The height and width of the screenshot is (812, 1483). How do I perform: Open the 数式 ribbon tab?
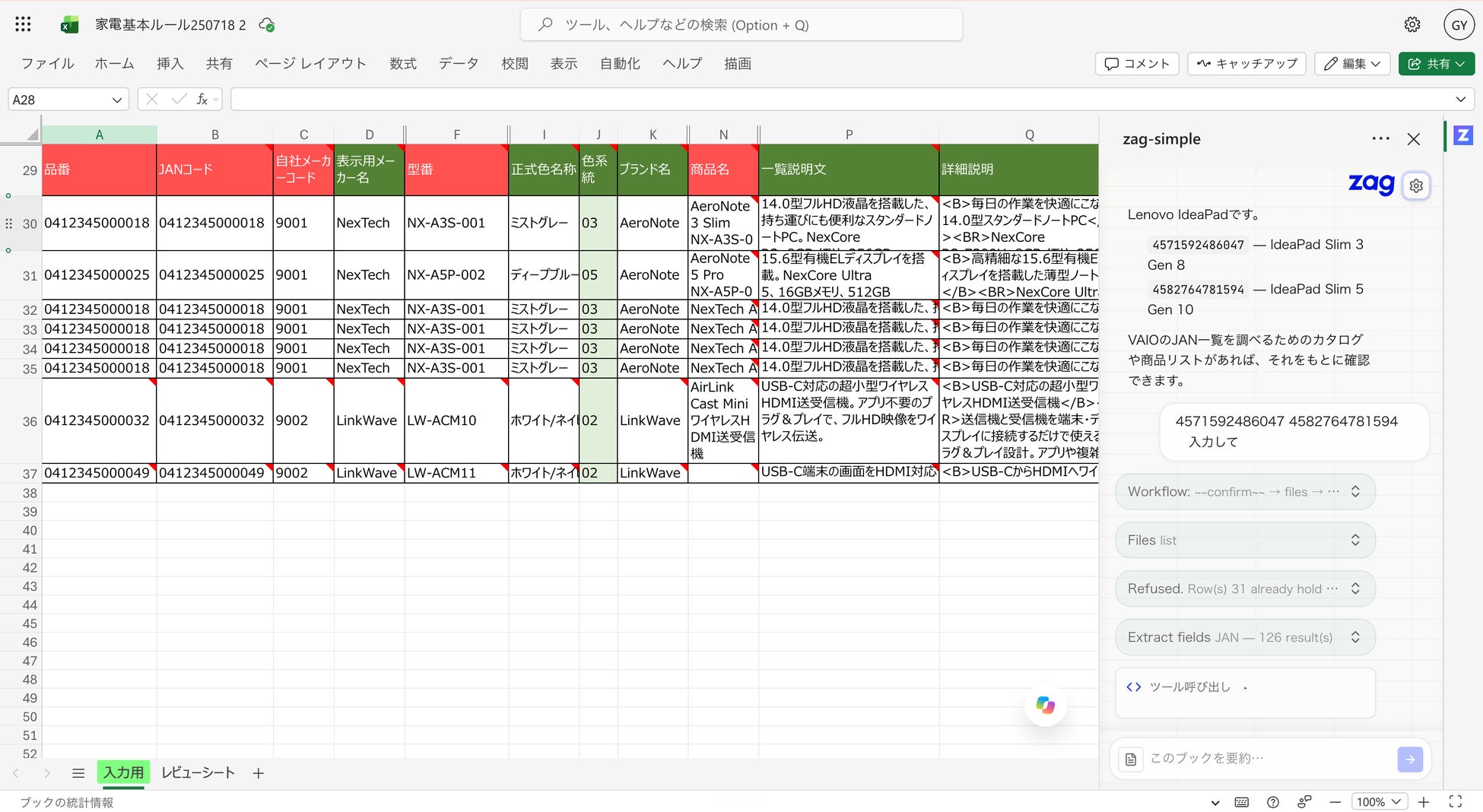click(x=402, y=64)
